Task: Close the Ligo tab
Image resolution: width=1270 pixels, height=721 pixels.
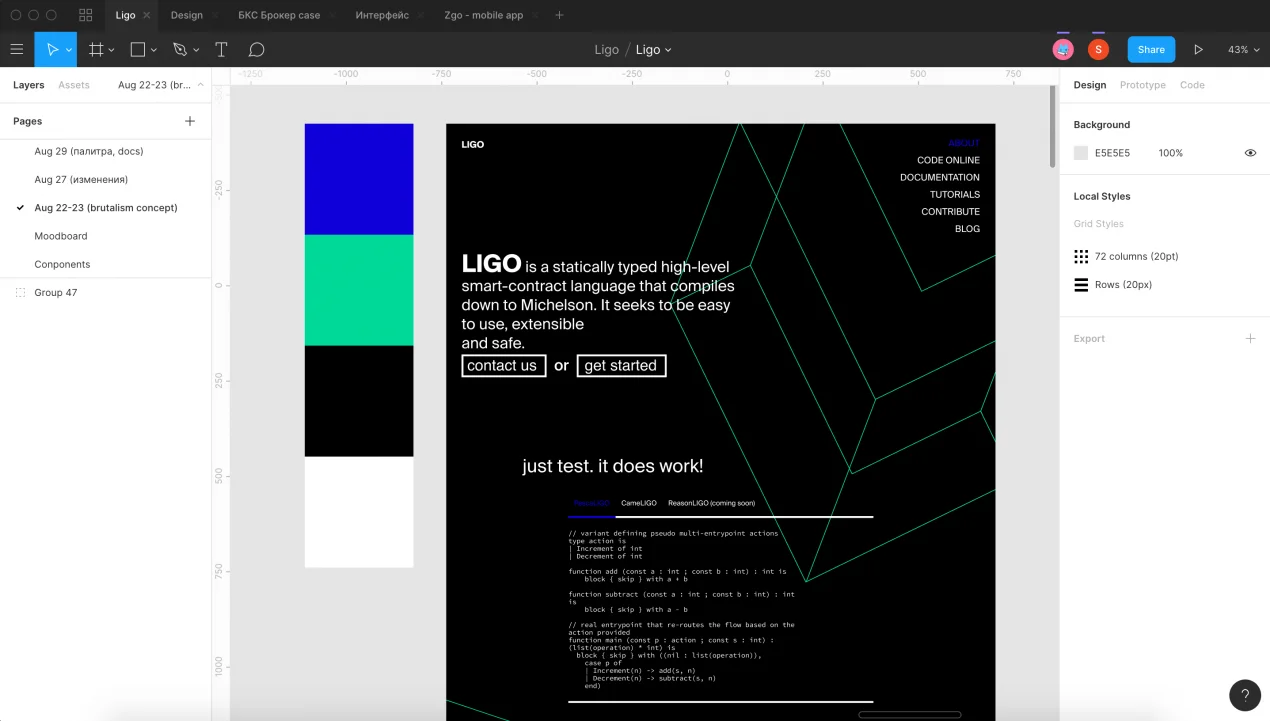Action: click(x=147, y=15)
